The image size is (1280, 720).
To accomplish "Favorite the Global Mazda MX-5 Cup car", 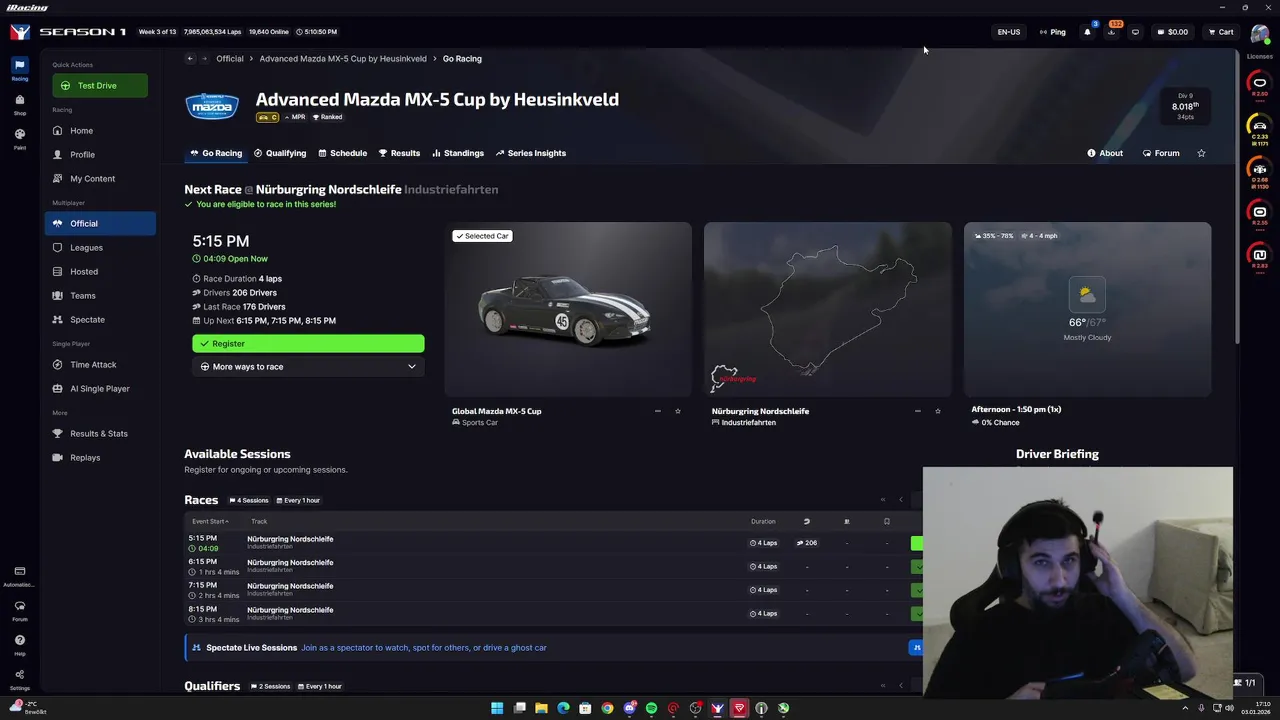I will pos(677,411).
